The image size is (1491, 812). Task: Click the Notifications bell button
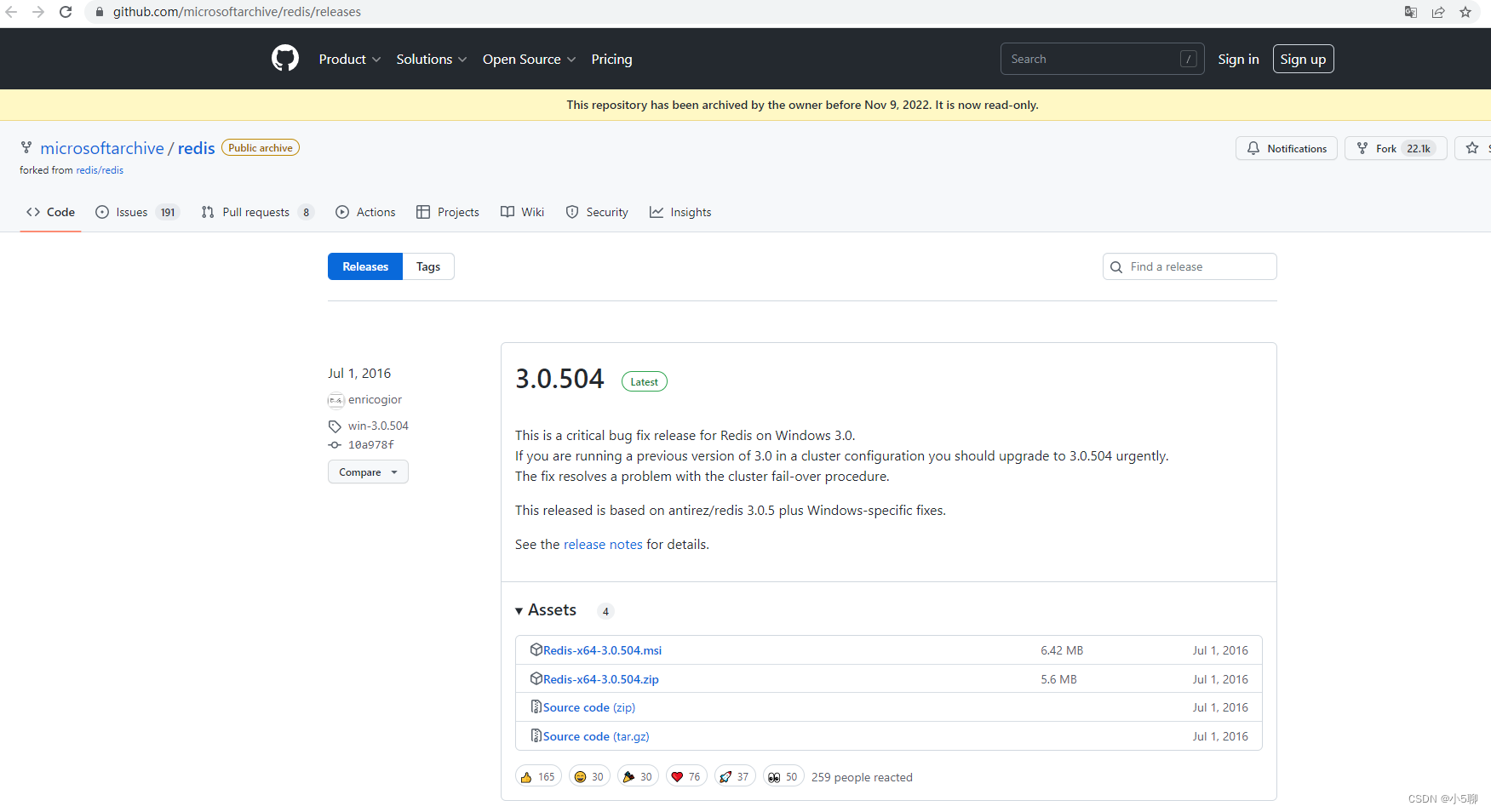[x=1286, y=148]
